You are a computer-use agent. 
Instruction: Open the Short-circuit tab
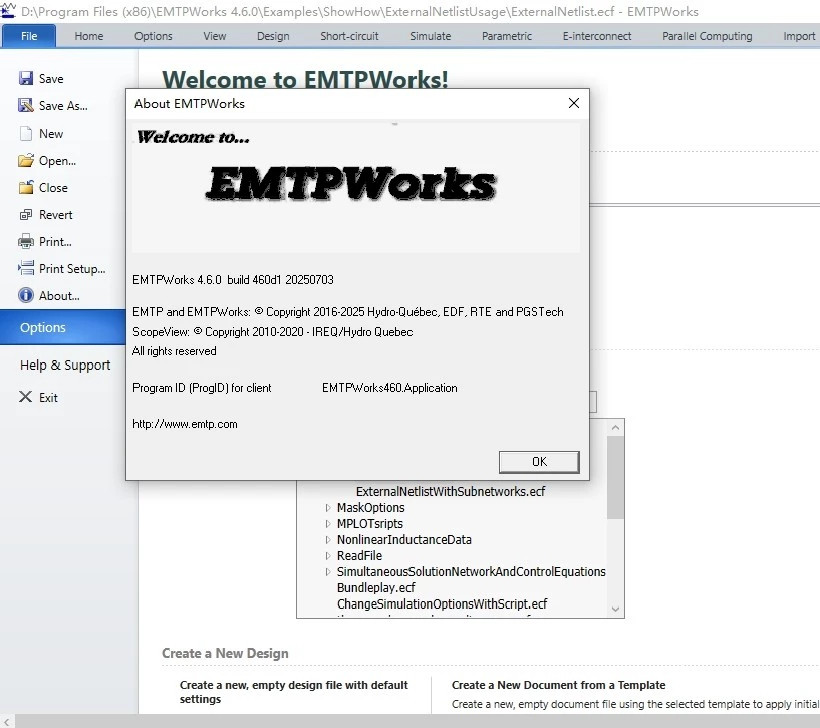coord(349,36)
